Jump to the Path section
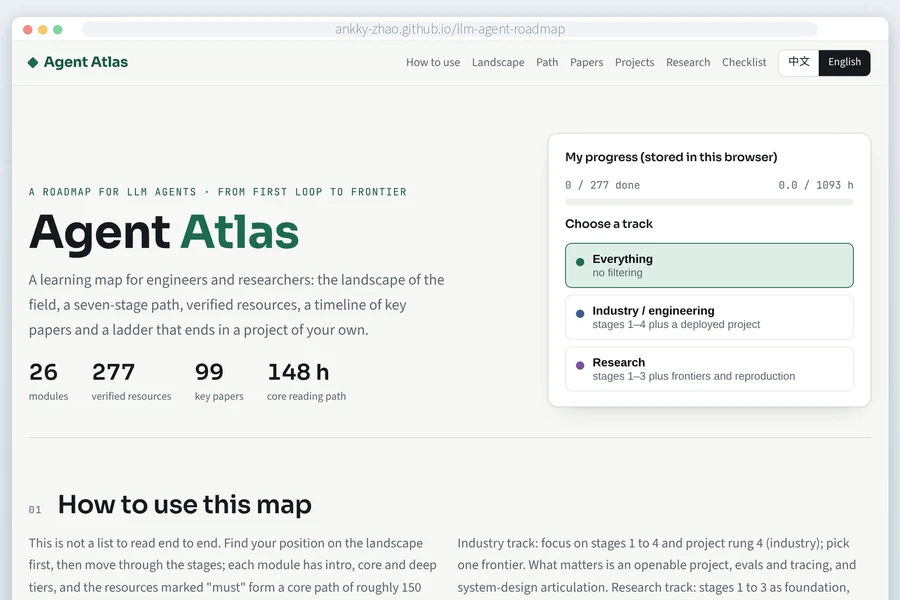The width and height of the screenshot is (900, 600). tap(547, 62)
